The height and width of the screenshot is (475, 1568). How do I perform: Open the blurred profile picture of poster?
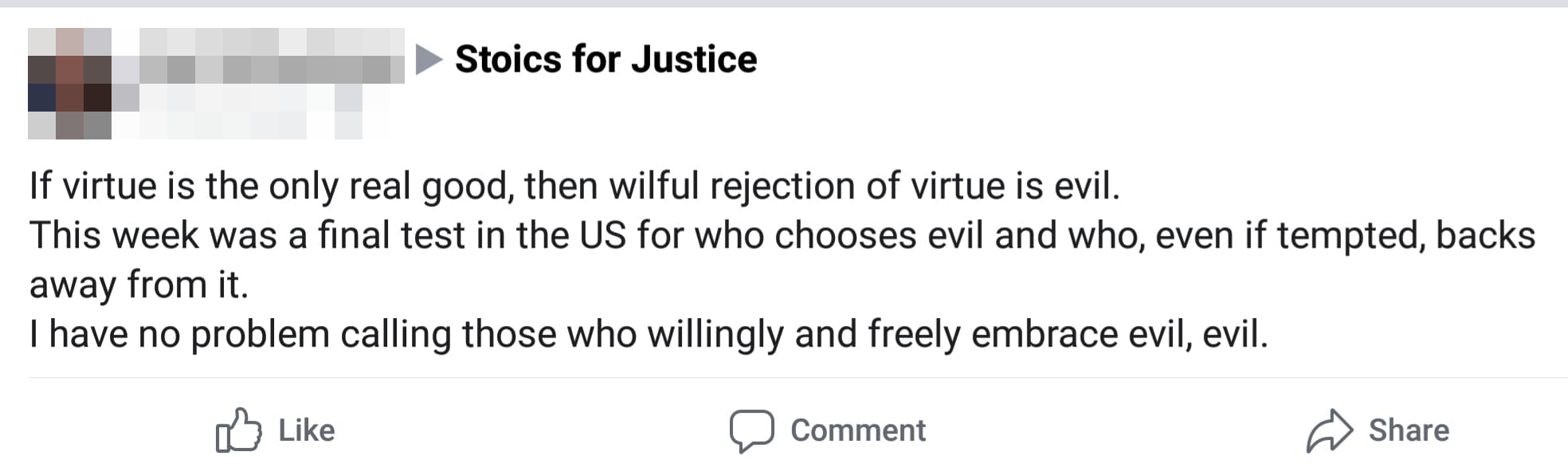69,84
